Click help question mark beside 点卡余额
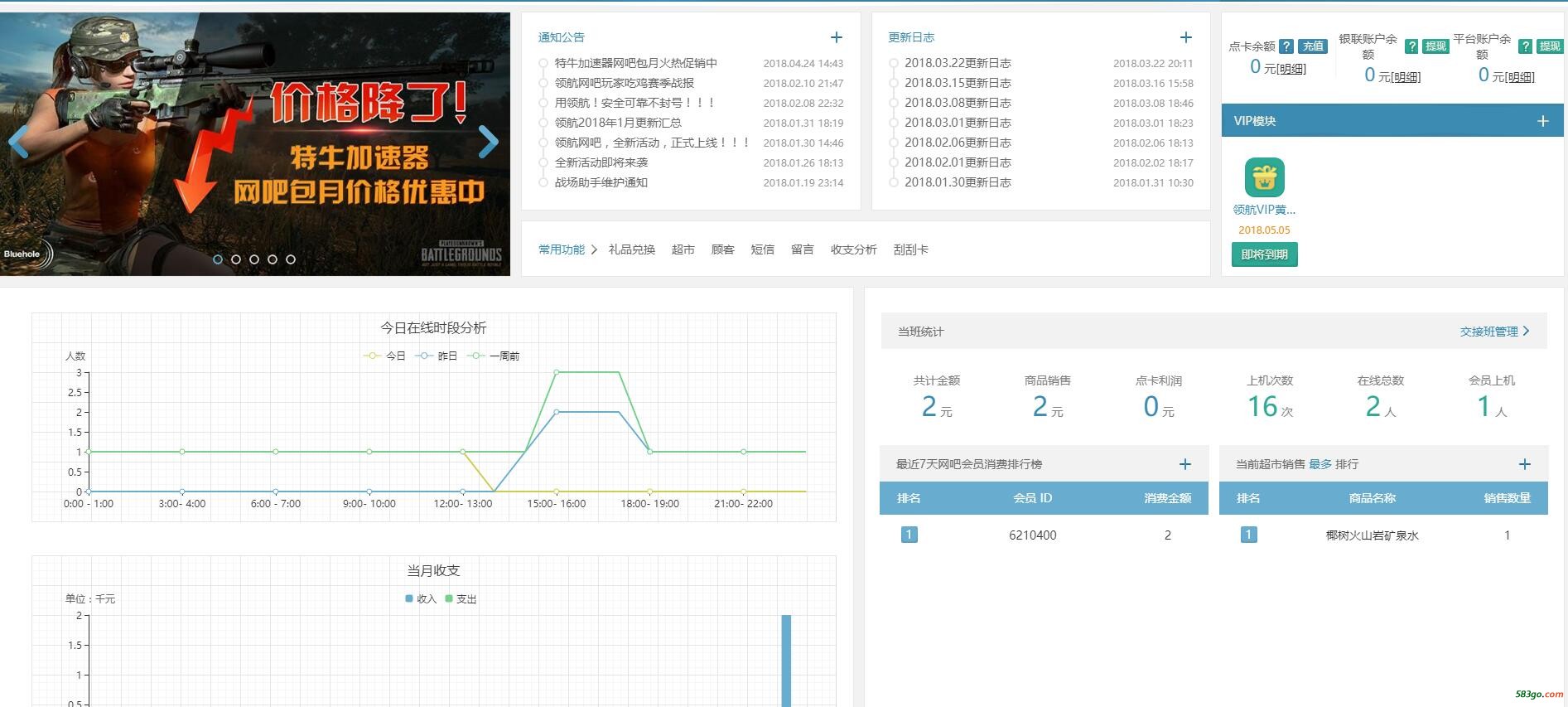This screenshot has width=1568, height=707. tap(1286, 46)
